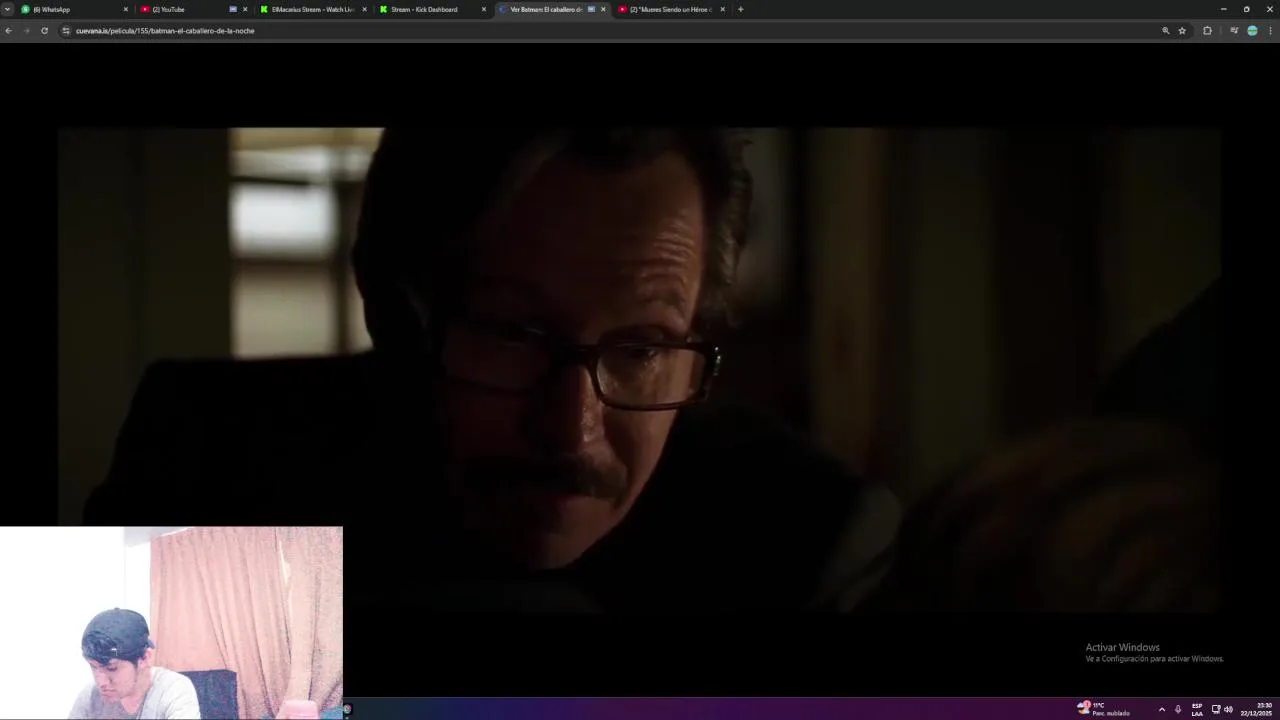This screenshot has height=720, width=1280.
Task: Open the network icon in system tray
Action: (1216, 709)
